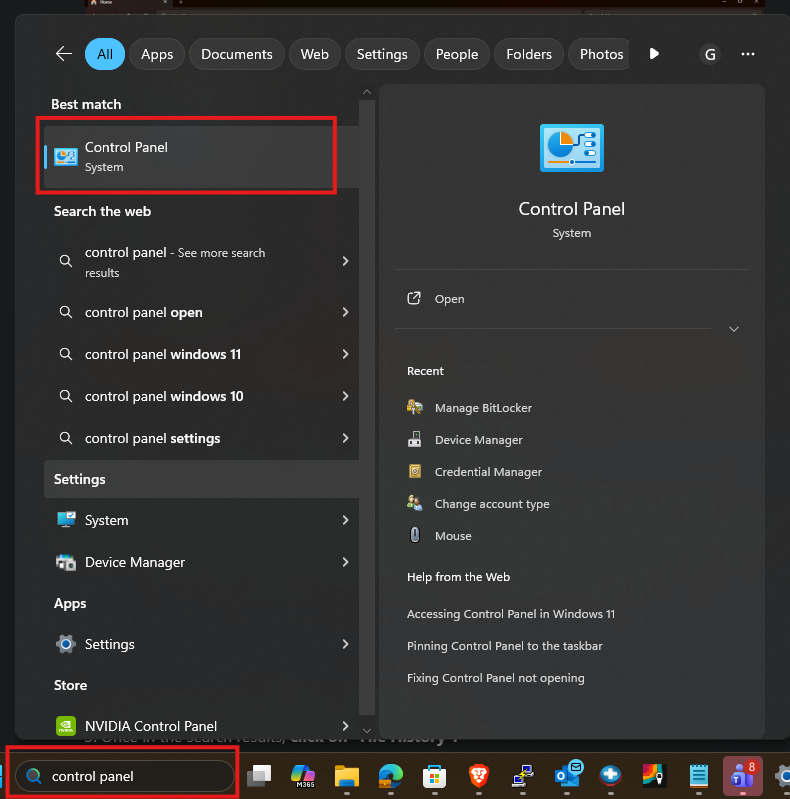
Task: Open recent item Mouse
Action: click(453, 536)
